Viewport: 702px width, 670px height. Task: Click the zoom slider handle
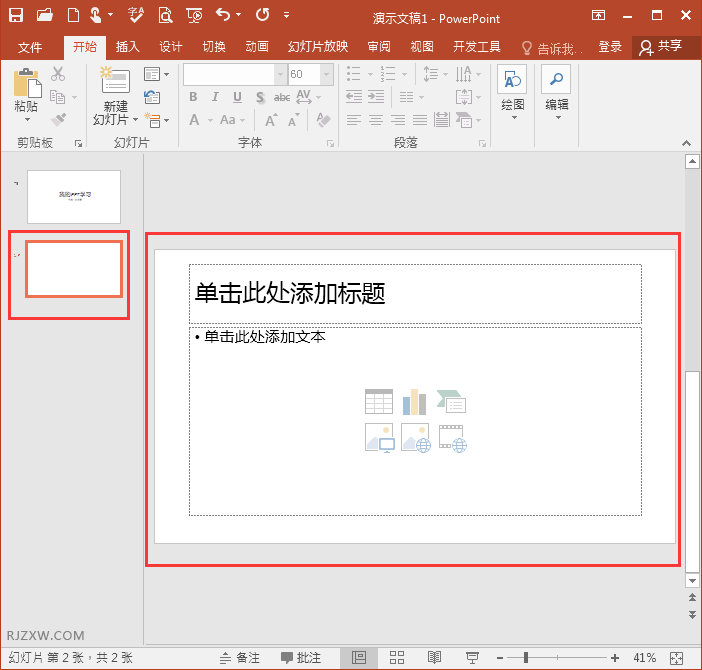(526, 657)
